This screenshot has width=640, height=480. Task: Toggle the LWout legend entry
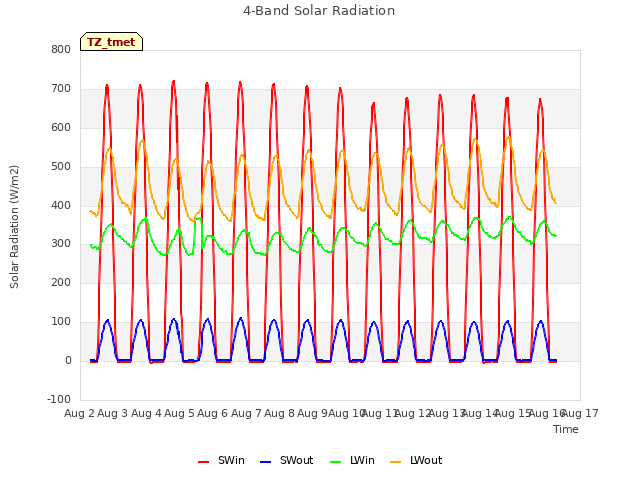416,460
